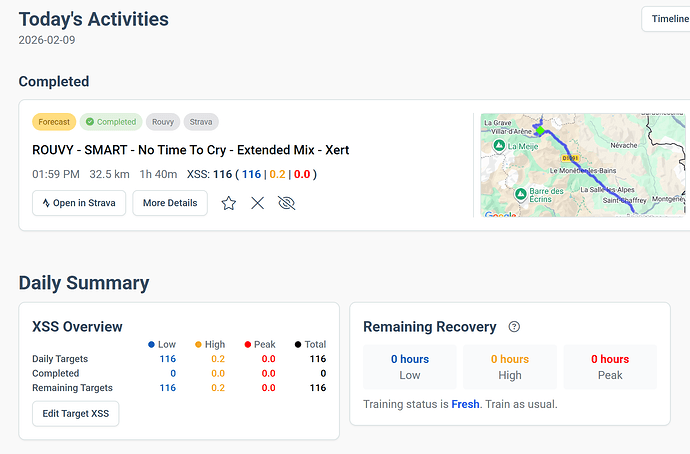Click the Low recovery hours tile

coord(409,366)
